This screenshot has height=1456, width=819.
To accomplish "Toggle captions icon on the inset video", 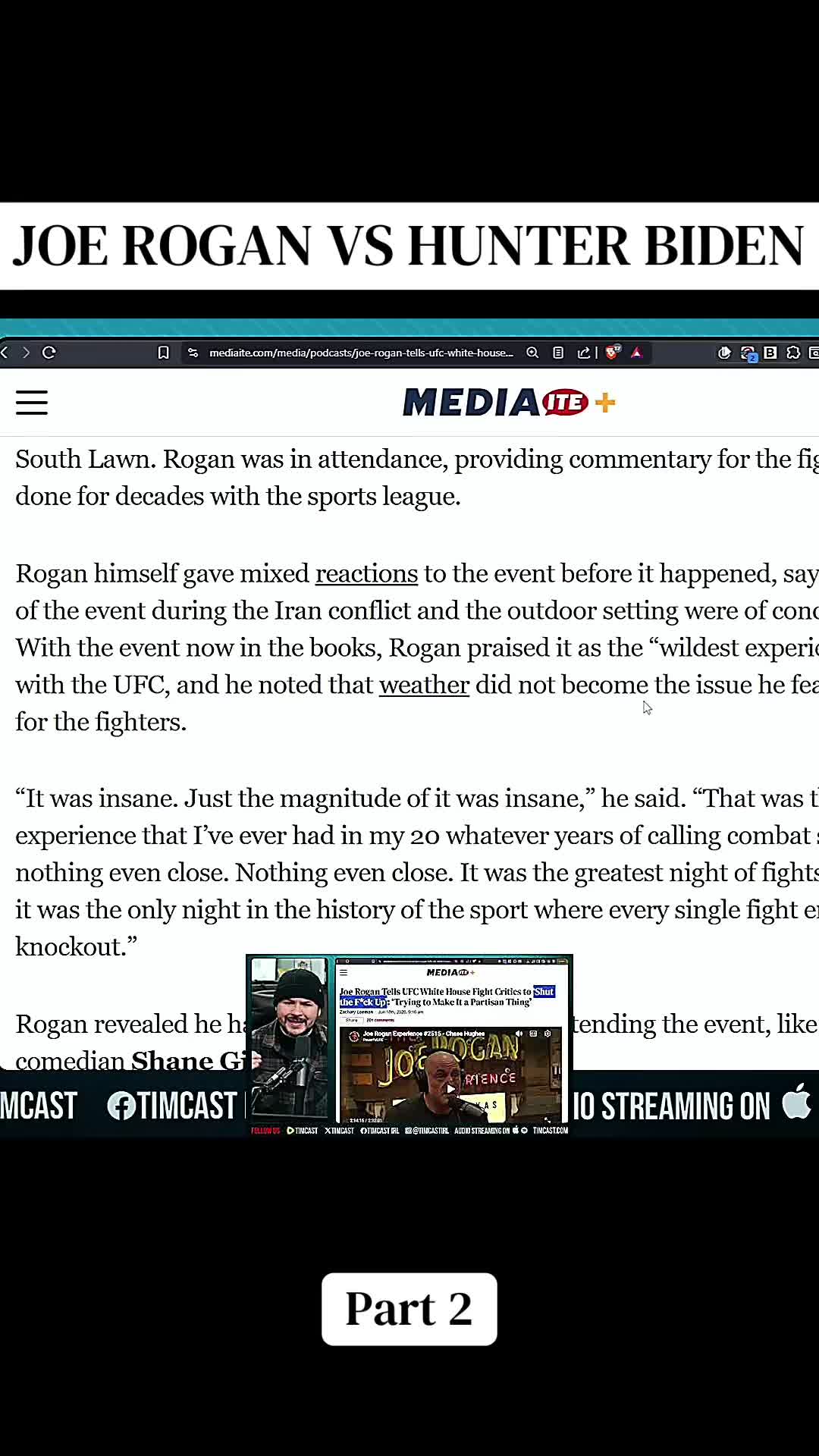I will 533,1034.
